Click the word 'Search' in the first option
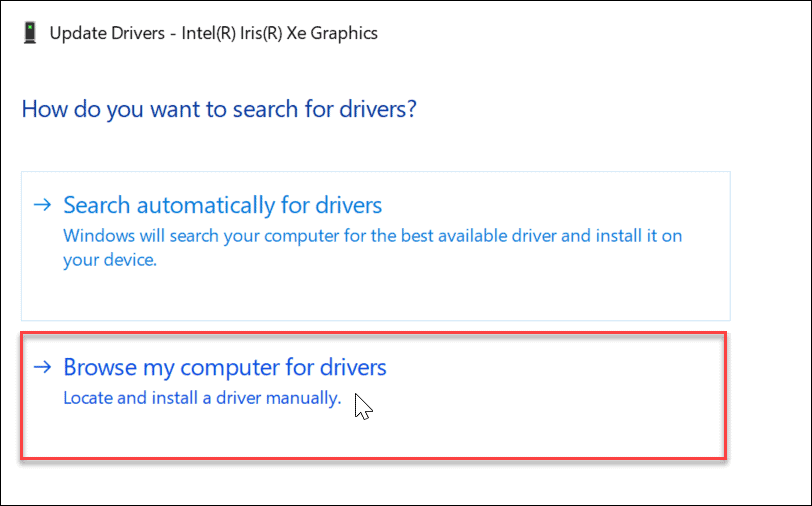 pos(95,205)
